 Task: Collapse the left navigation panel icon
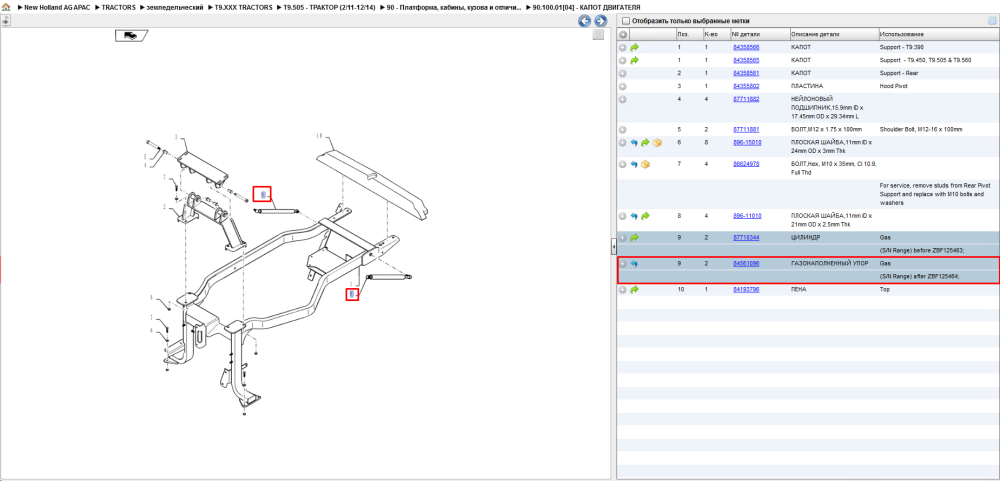click(5, 20)
